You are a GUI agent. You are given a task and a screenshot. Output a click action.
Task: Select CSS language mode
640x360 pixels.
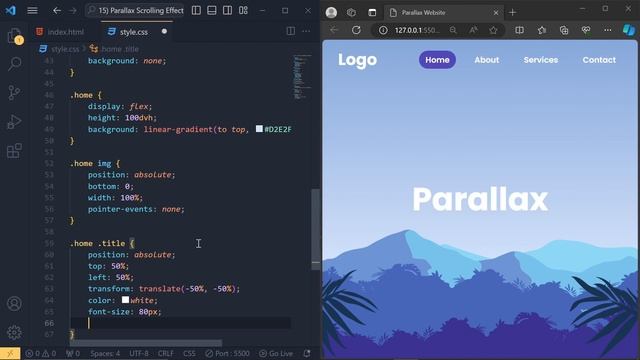[189, 353]
